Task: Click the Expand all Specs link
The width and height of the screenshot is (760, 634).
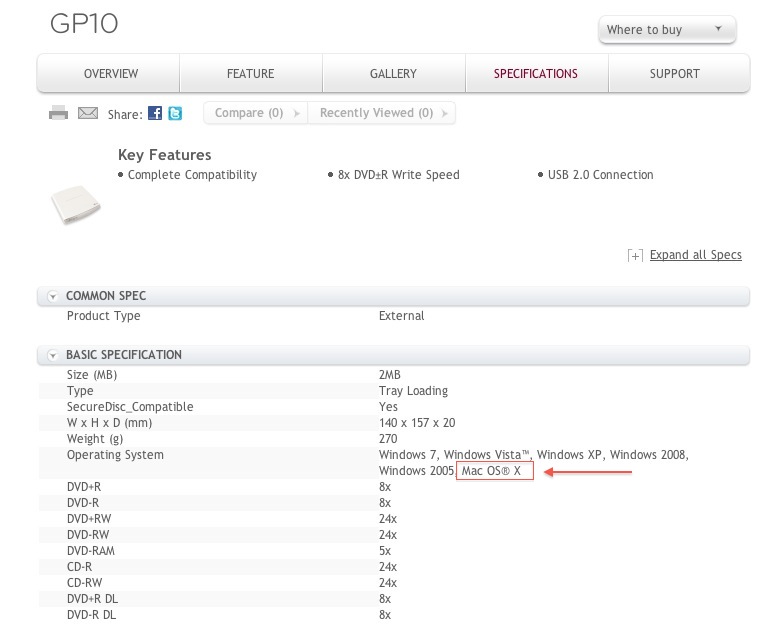Action: point(696,255)
